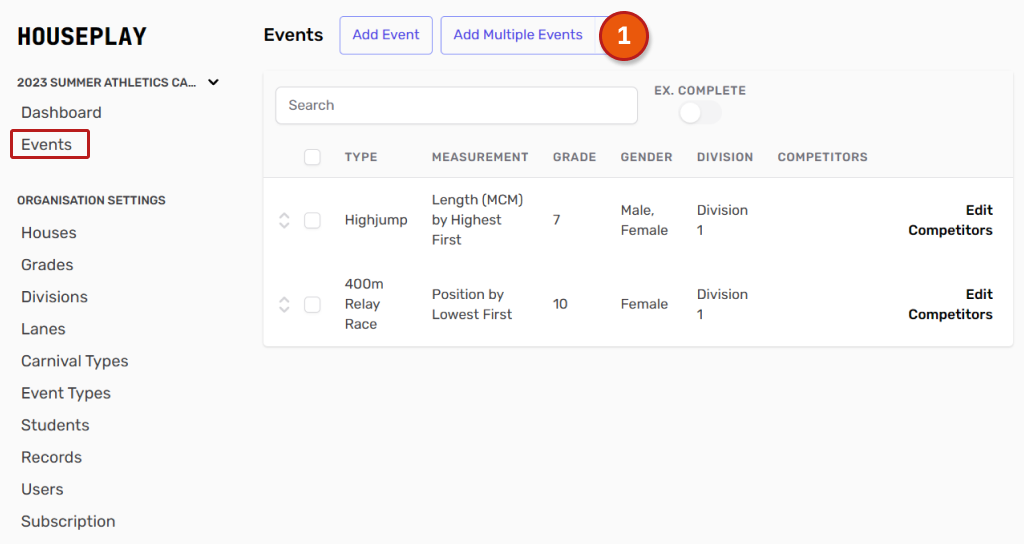Edit Competitors for the Highjump event
The width and height of the screenshot is (1024, 544).
950,220
